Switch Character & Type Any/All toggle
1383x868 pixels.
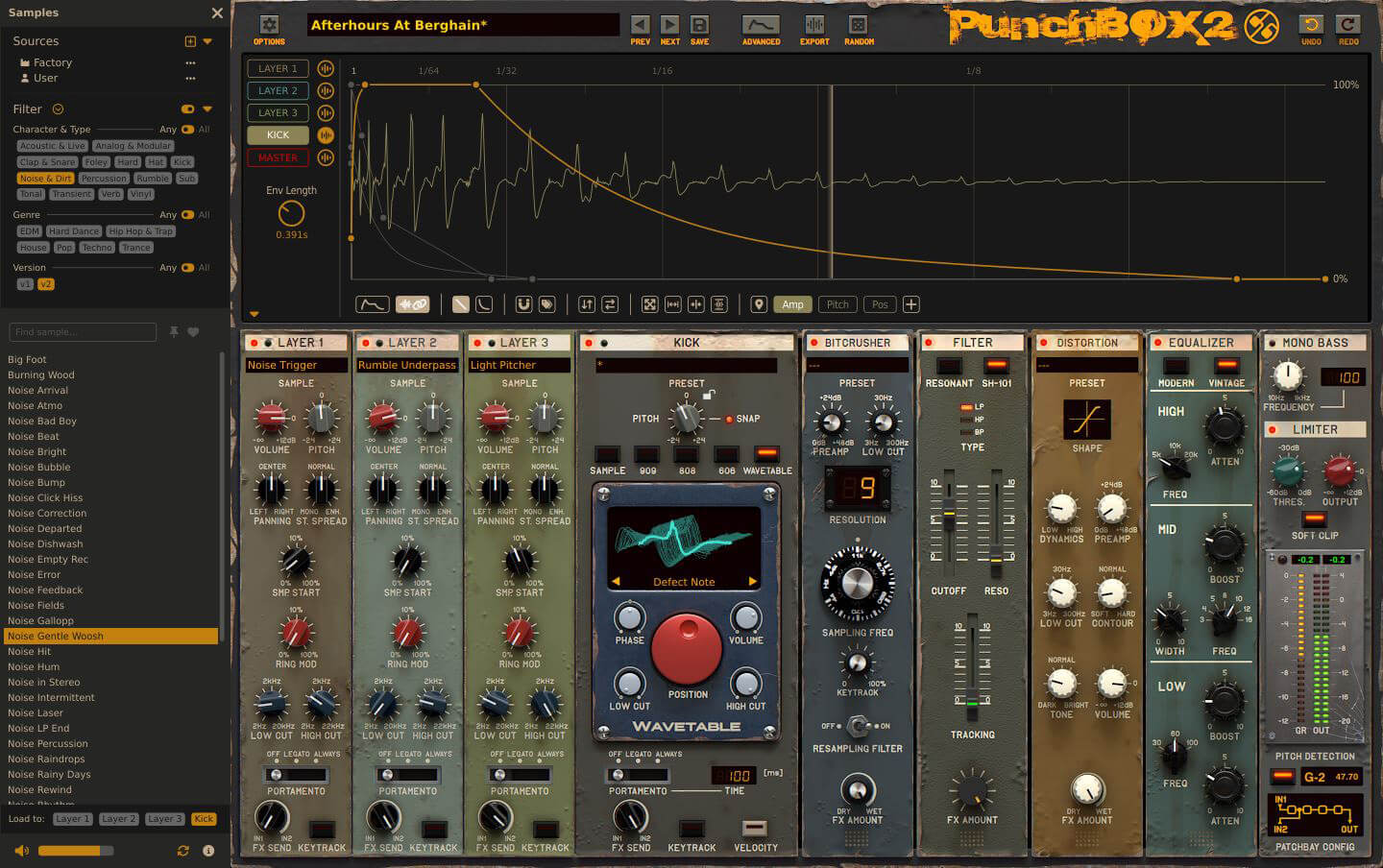coord(187,130)
